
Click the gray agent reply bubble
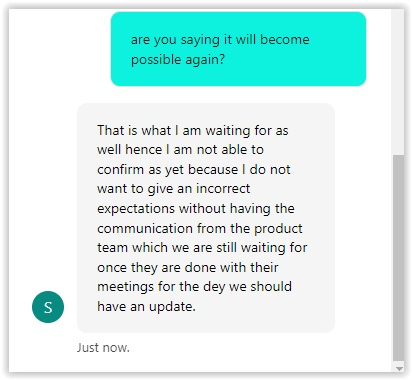[x=206, y=218]
